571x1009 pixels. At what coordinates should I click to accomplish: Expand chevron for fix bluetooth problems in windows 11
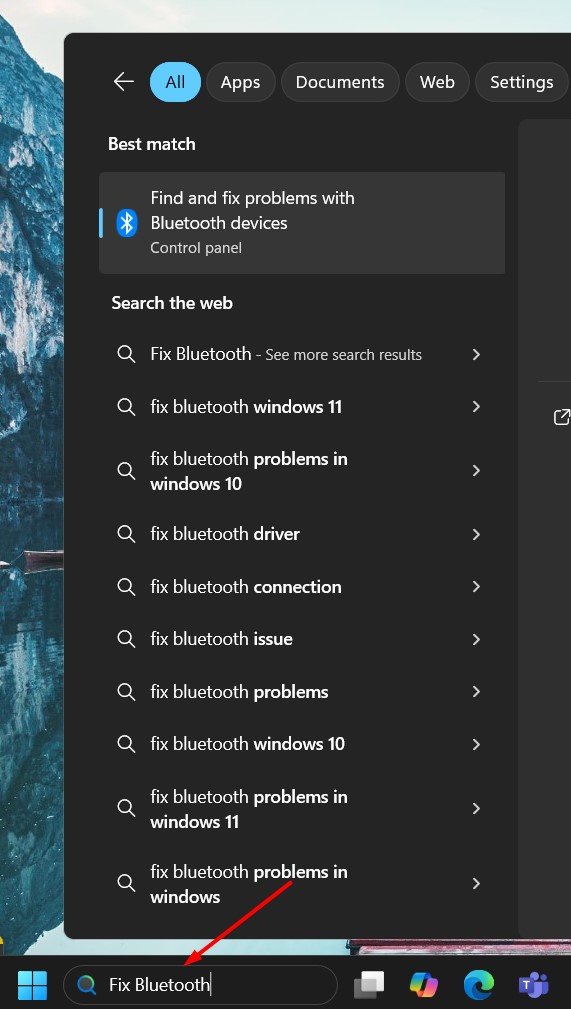click(476, 809)
